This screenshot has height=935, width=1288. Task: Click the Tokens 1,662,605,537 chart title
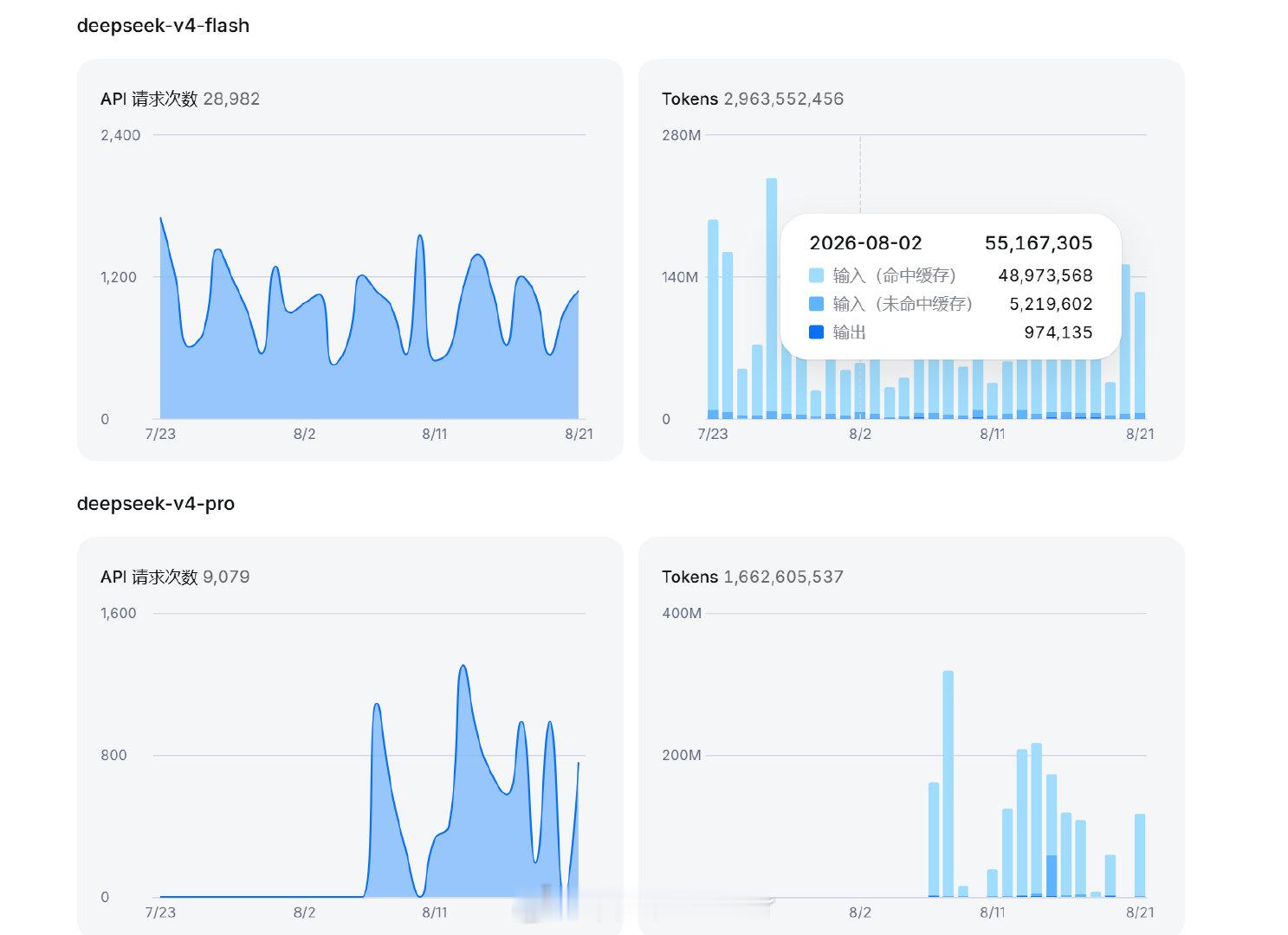coord(753,577)
